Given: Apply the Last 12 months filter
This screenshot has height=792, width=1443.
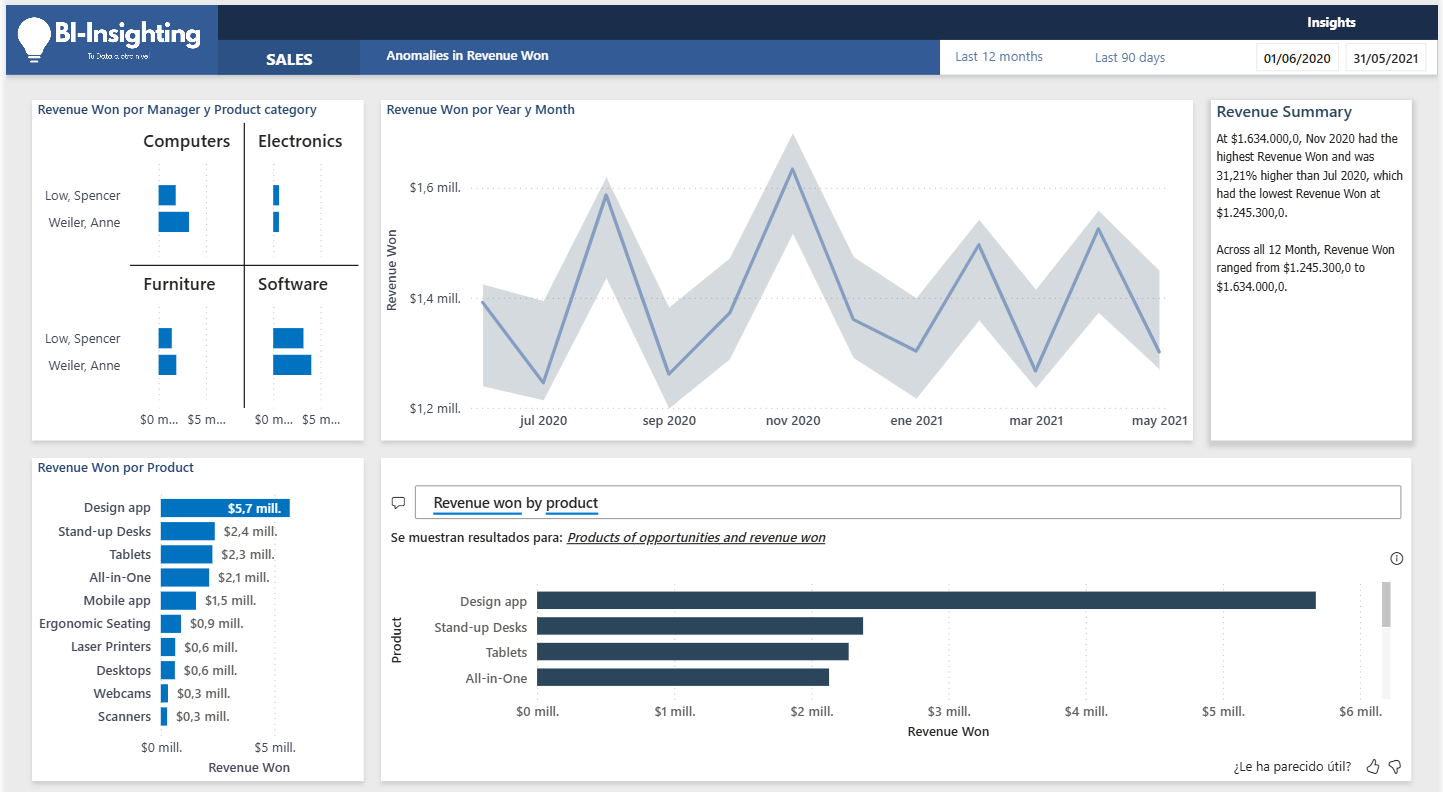Looking at the screenshot, I should [x=998, y=57].
